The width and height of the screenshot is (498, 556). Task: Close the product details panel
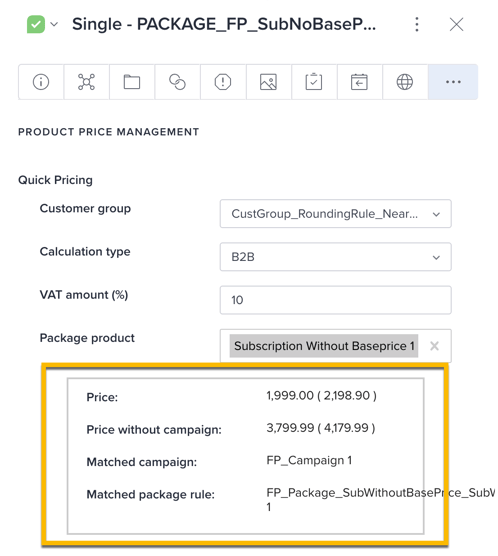coord(456,24)
